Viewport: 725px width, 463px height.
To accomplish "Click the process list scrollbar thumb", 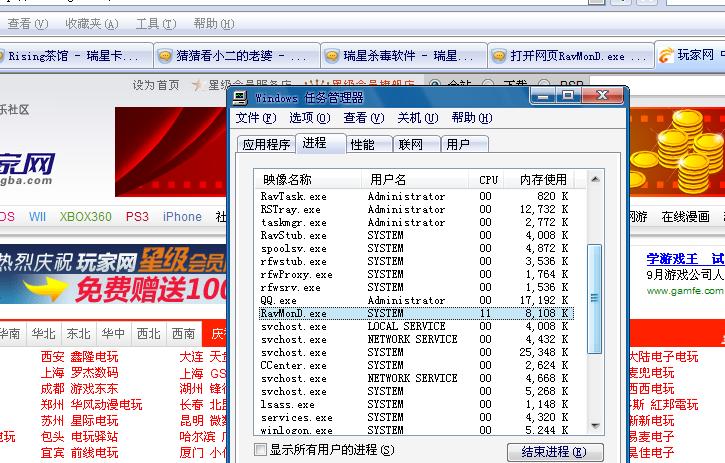I will (x=595, y=299).
